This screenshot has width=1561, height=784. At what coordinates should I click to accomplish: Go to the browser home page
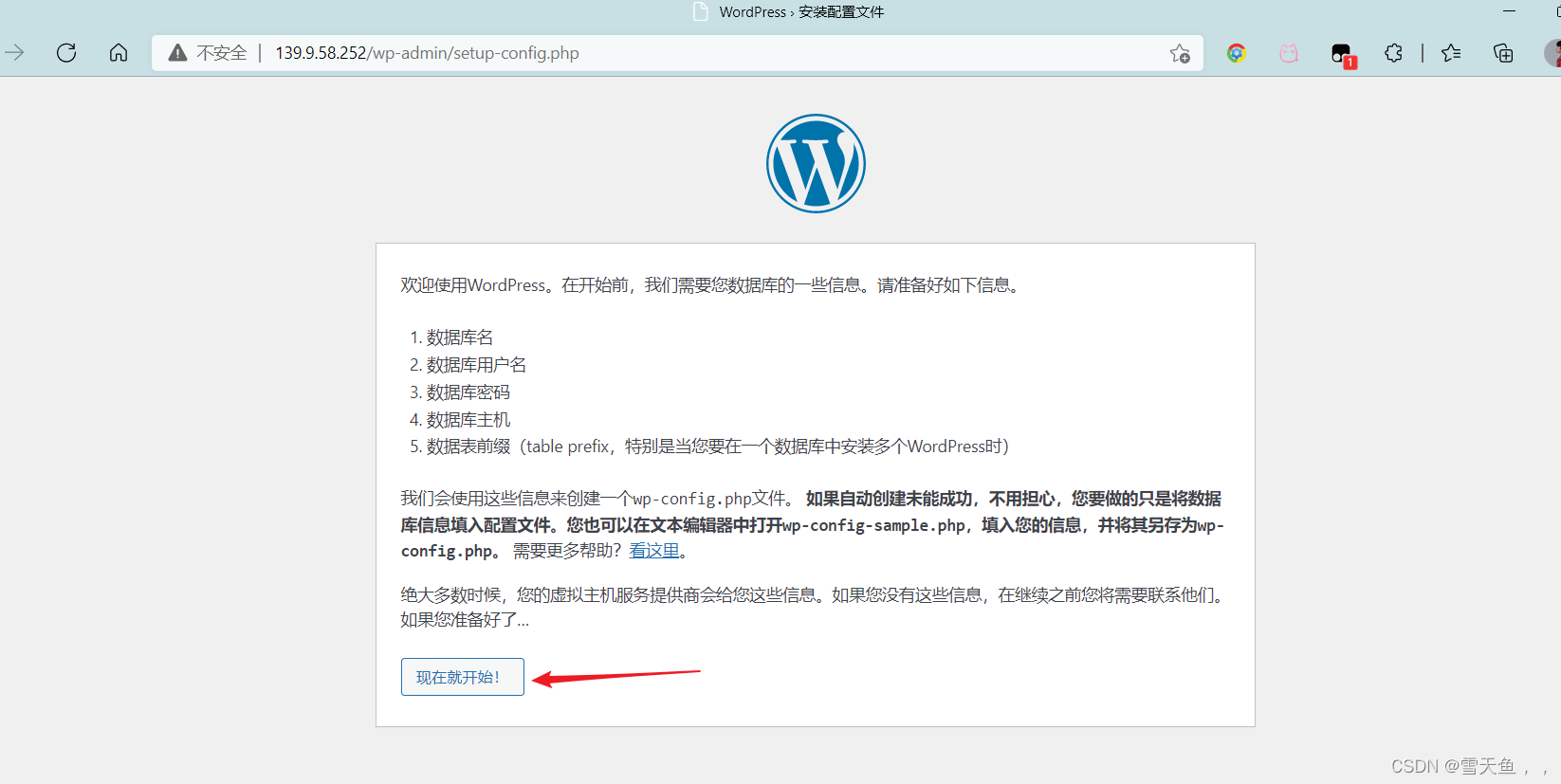click(x=119, y=53)
